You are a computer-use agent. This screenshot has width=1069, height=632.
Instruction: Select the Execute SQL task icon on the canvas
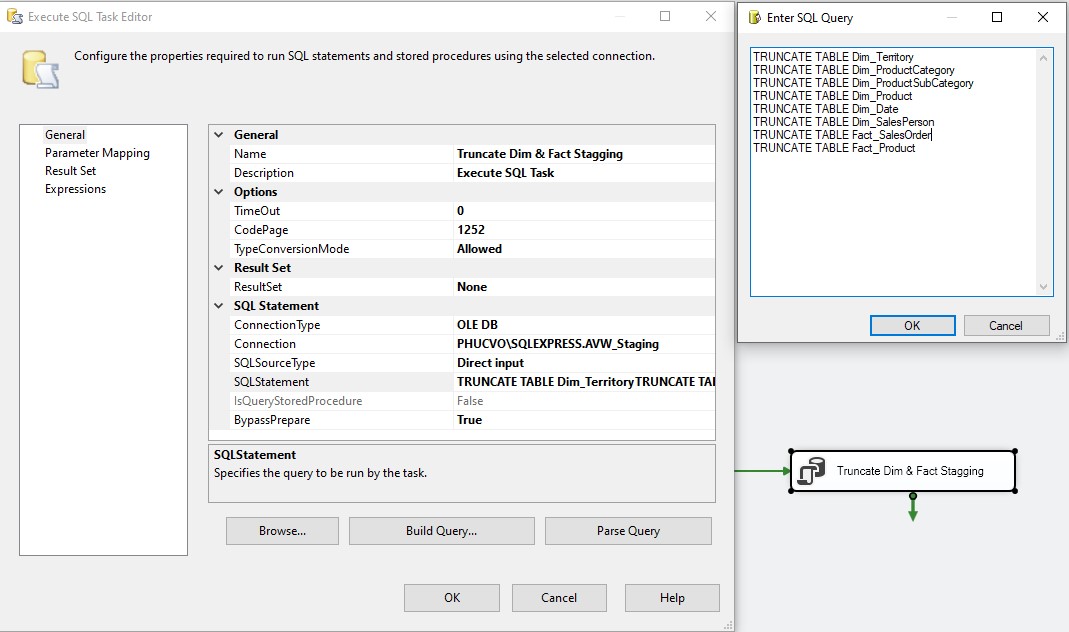(811, 471)
